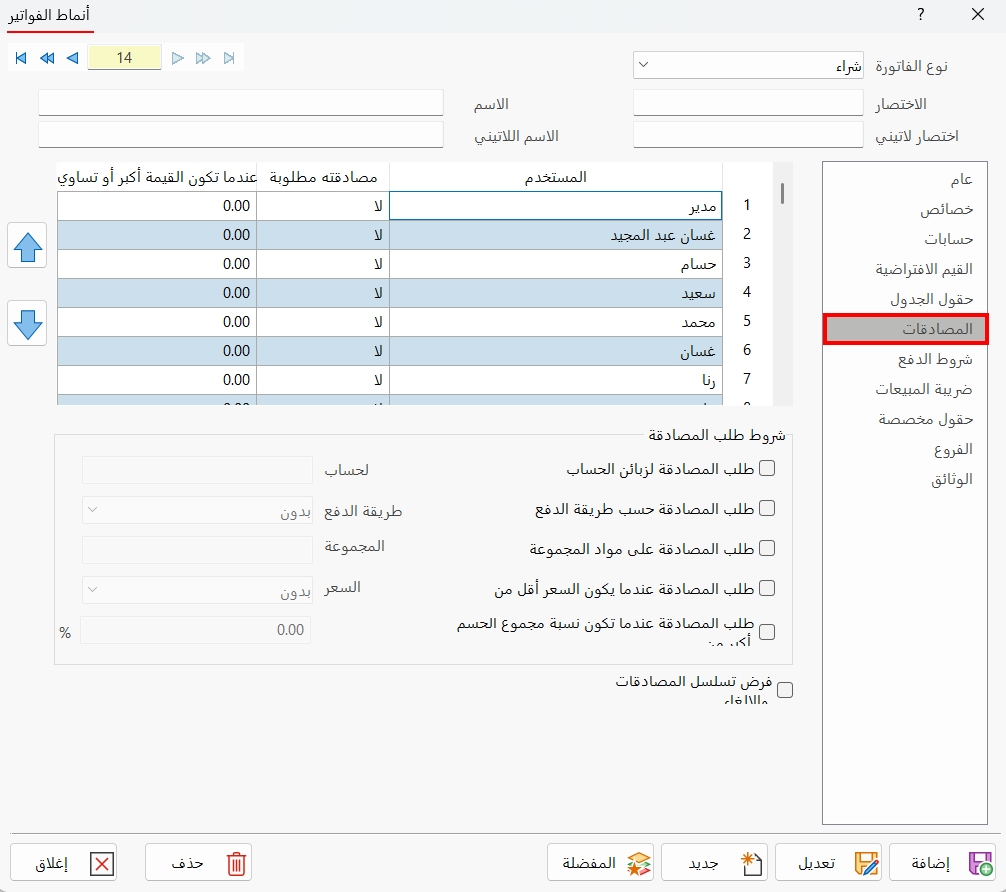Image resolution: width=1006 pixels, height=892 pixels.
Task: Open the الفروع sidebar tab
Action: point(905,449)
